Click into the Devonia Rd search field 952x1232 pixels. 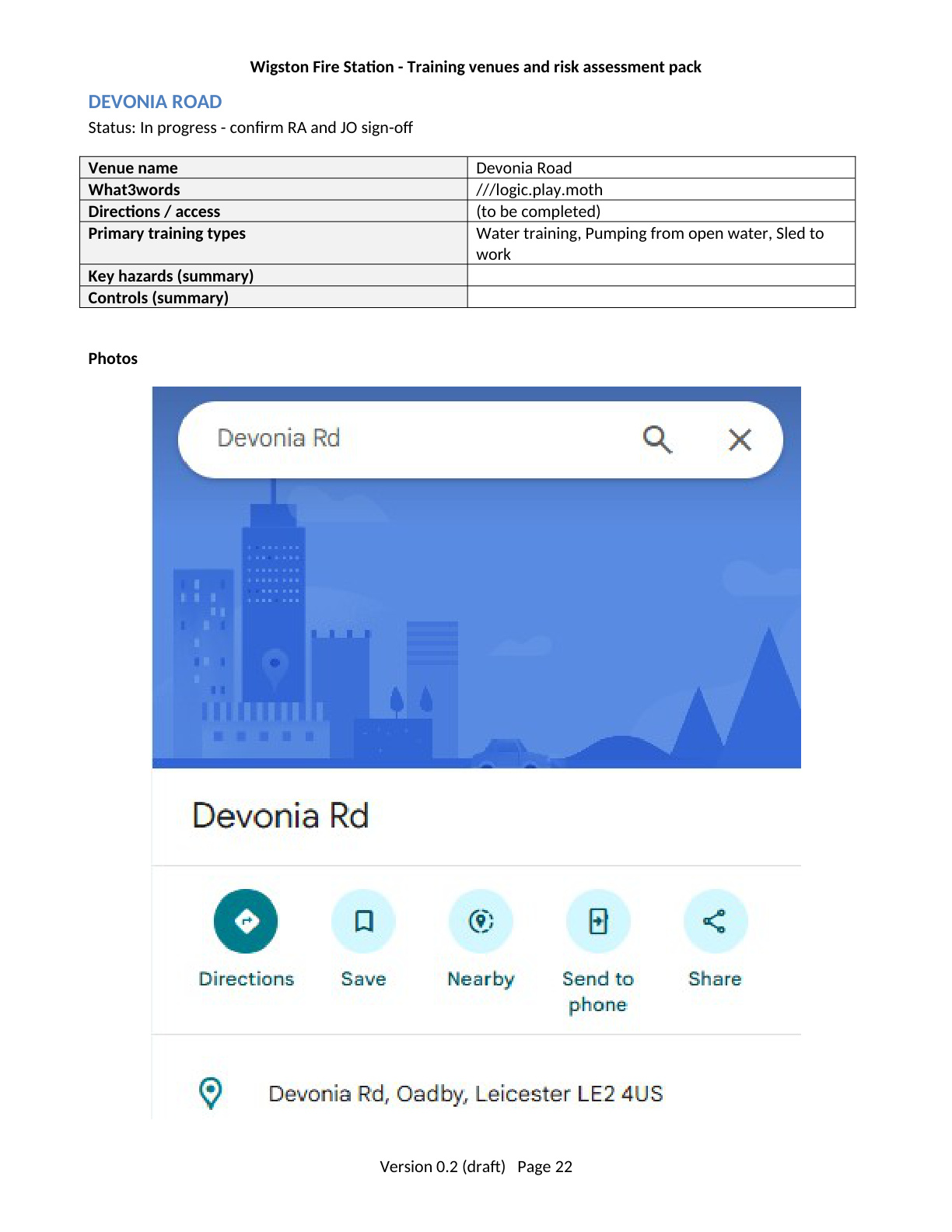[x=404, y=439]
